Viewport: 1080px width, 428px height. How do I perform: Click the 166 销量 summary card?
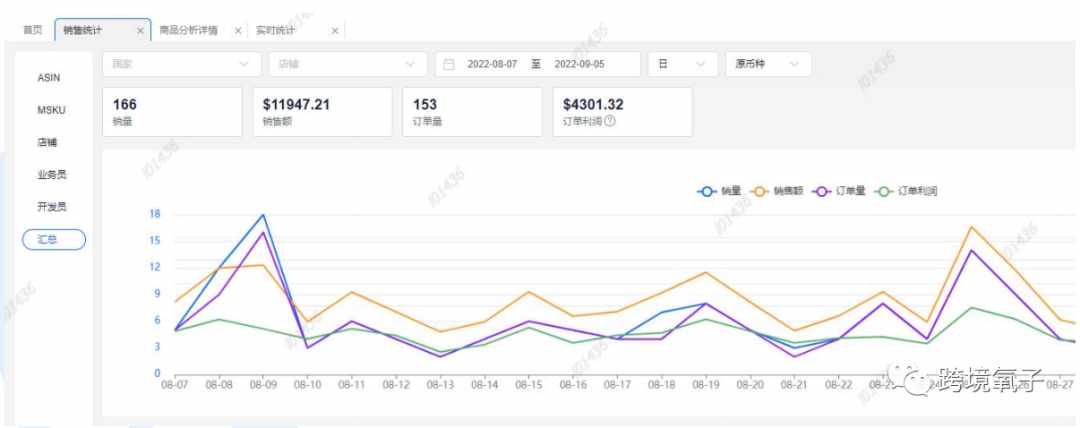pos(172,112)
